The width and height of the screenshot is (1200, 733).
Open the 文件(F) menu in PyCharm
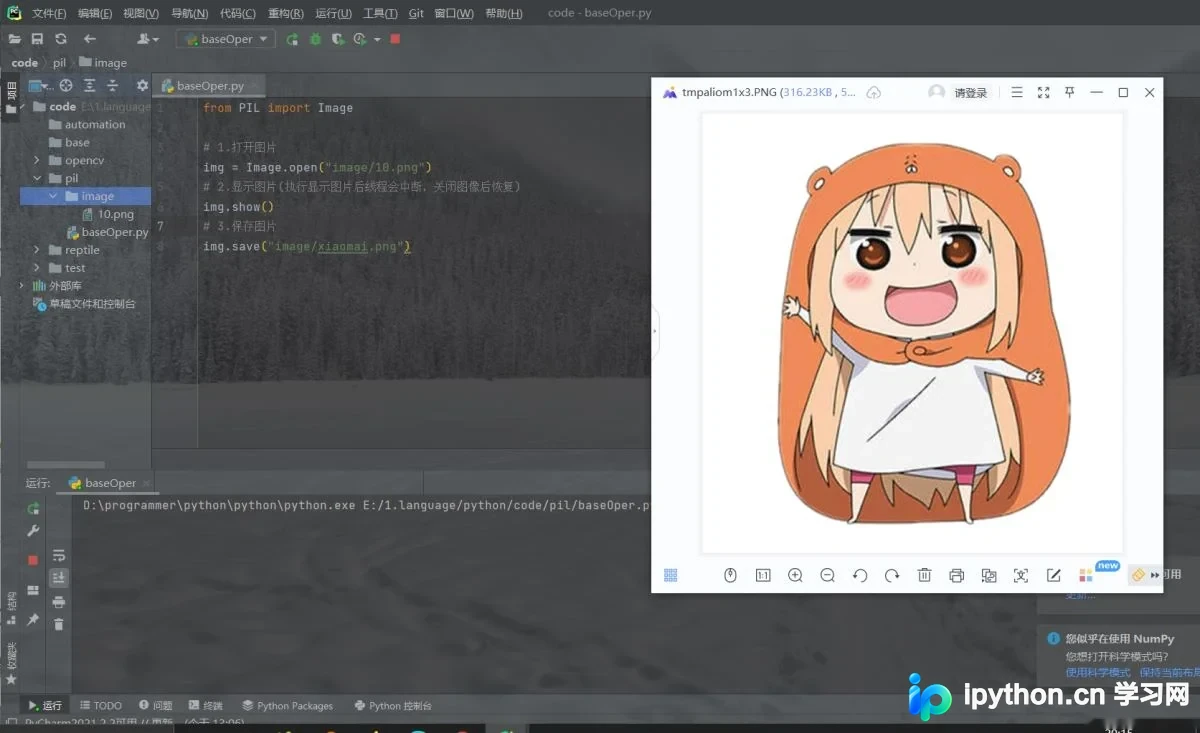(x=49, y=13)
